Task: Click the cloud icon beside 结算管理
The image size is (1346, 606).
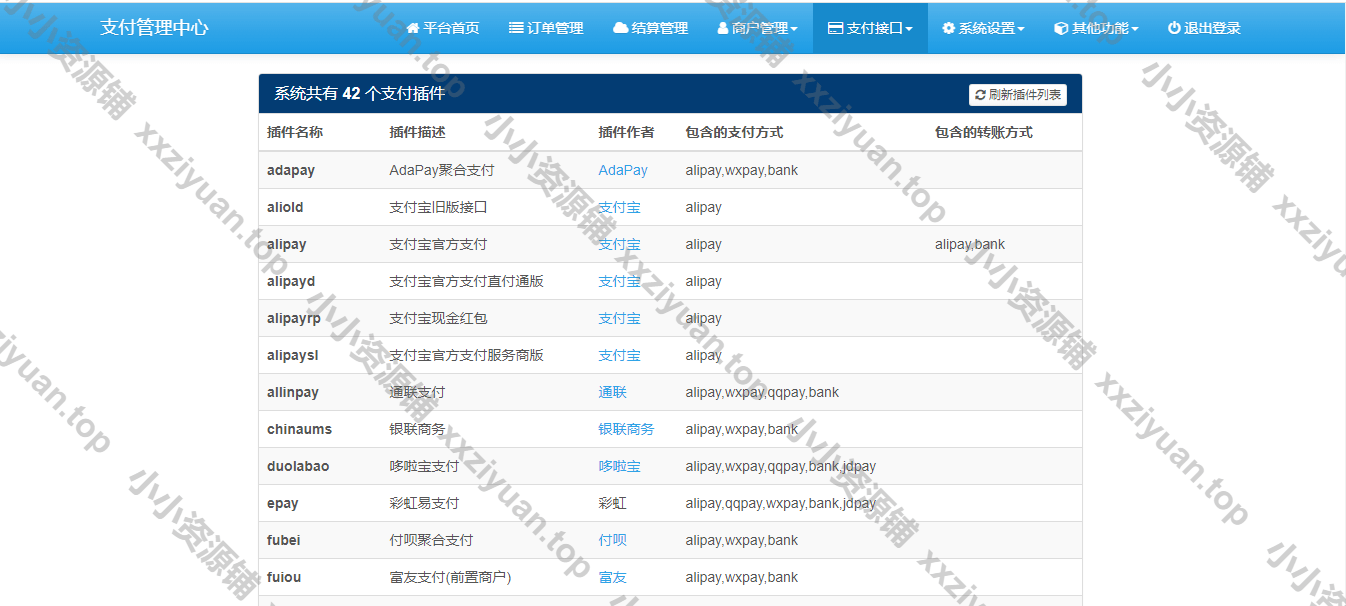Action: [620, 28]
